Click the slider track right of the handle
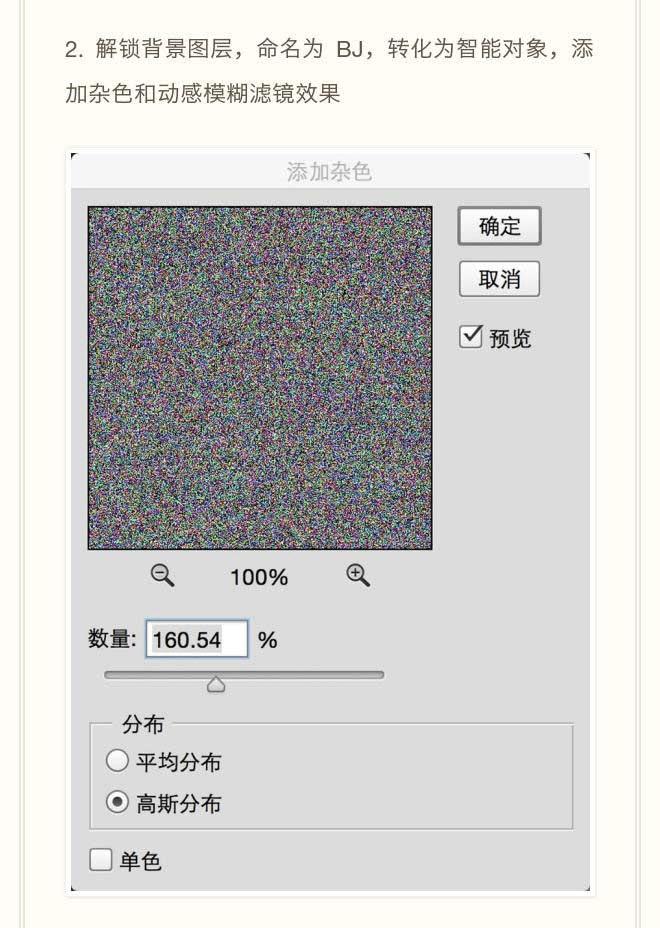The width and height of the screenshot is (660, 928). click(x=302, y=675)
